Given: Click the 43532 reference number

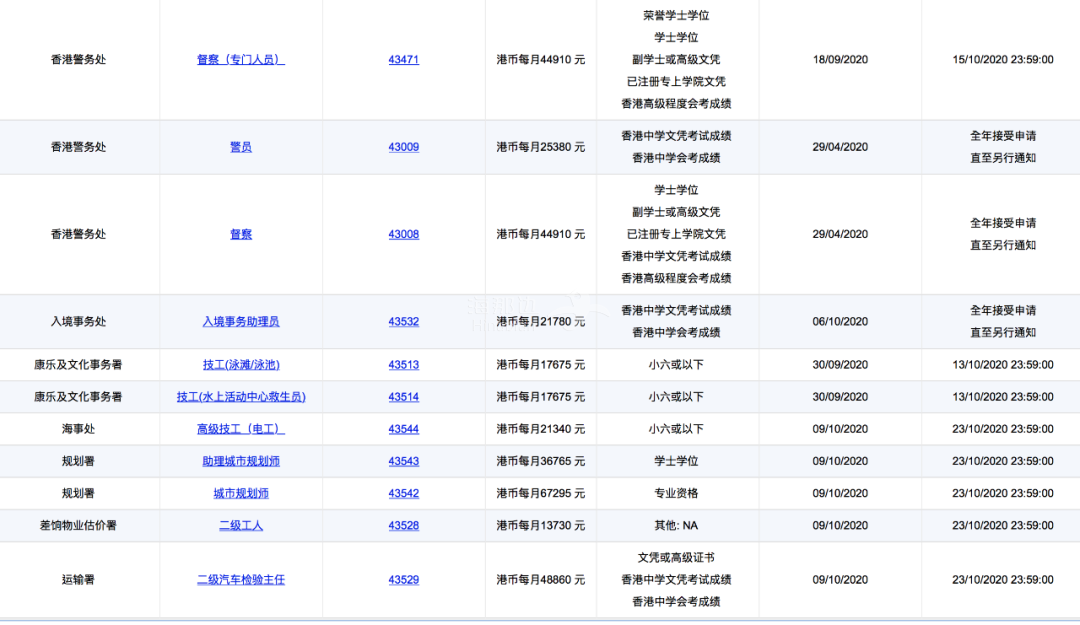Looking at the screenshot, I should coord(403,322).
